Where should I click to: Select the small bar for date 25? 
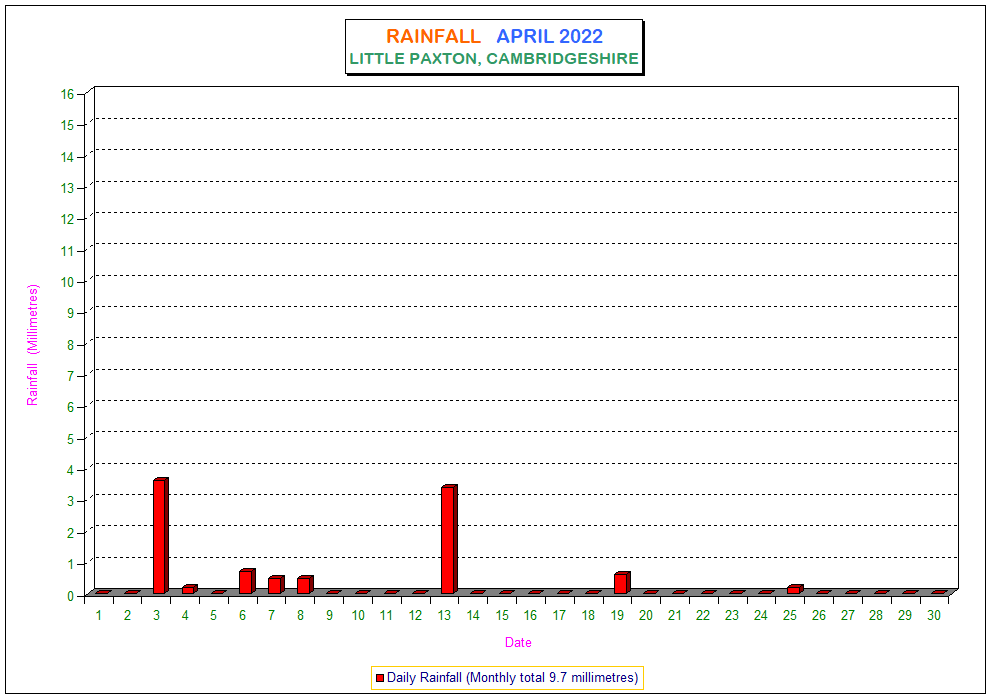click(794, 589)
